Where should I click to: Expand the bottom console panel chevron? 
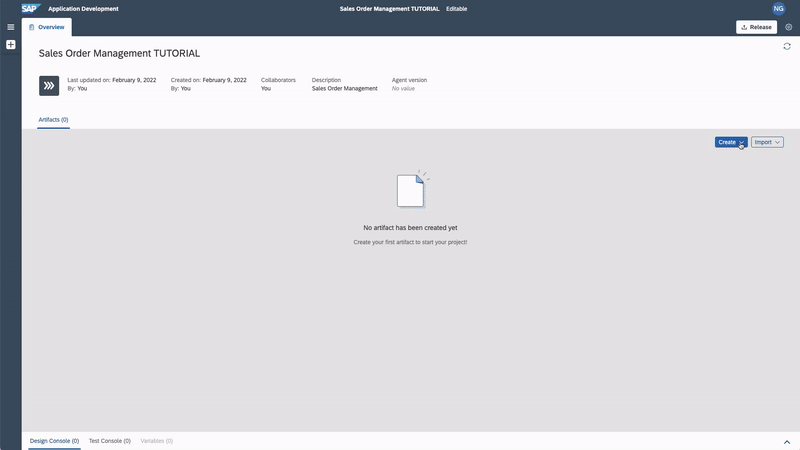tap(786, 441)
